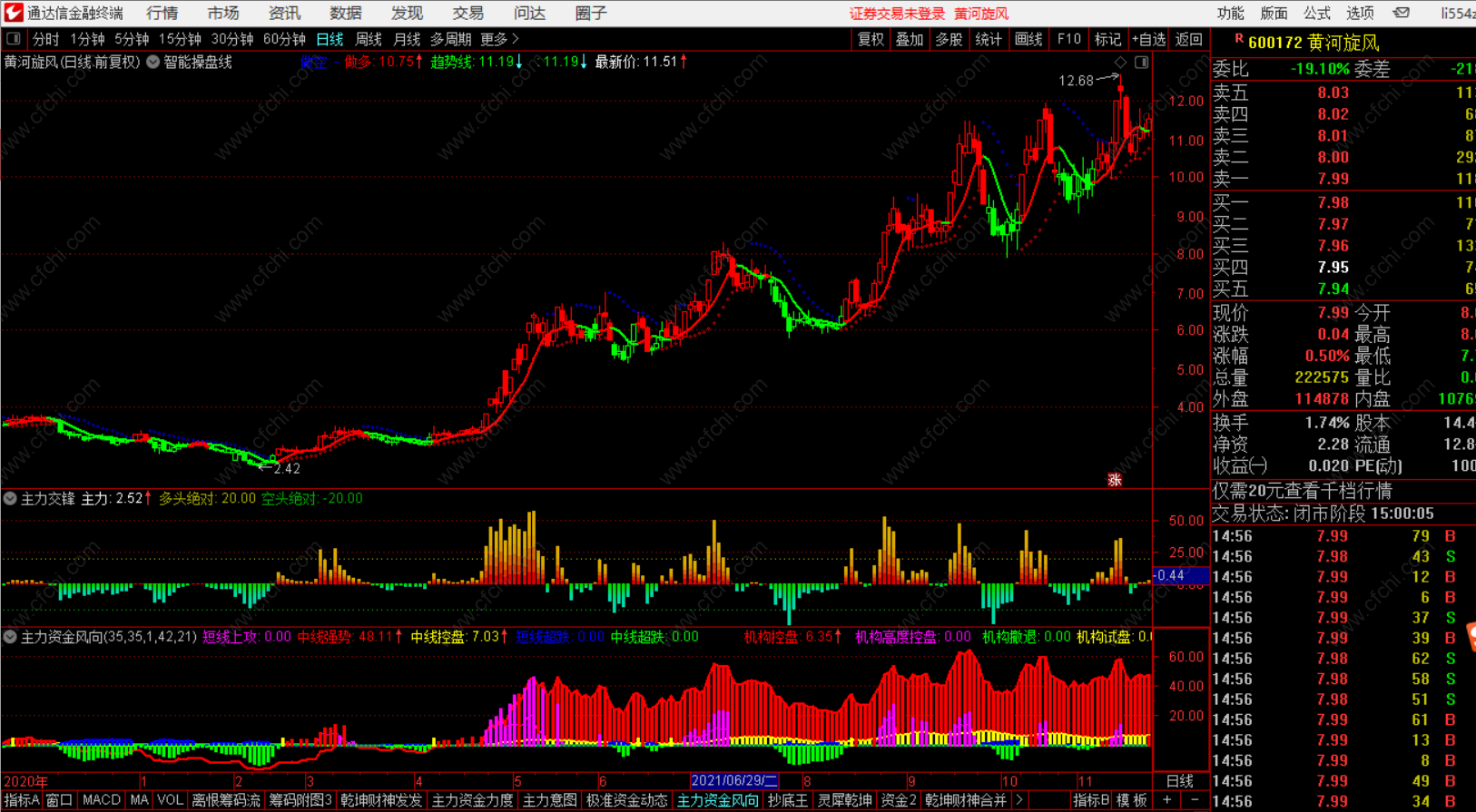Click the diamond marker icon above chart
Image resolution: width=1476 pixels, height=812 pixels.
pos(1120,62)
